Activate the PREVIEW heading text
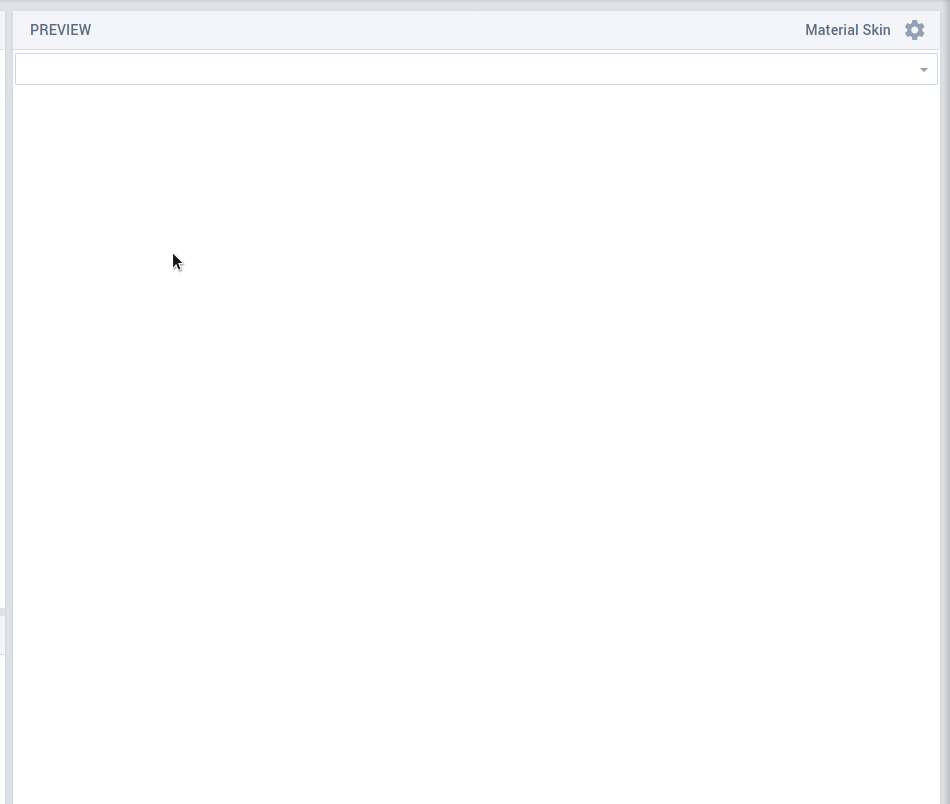The image size is (950, 804). pyautogui.click(x=60, y=30)
